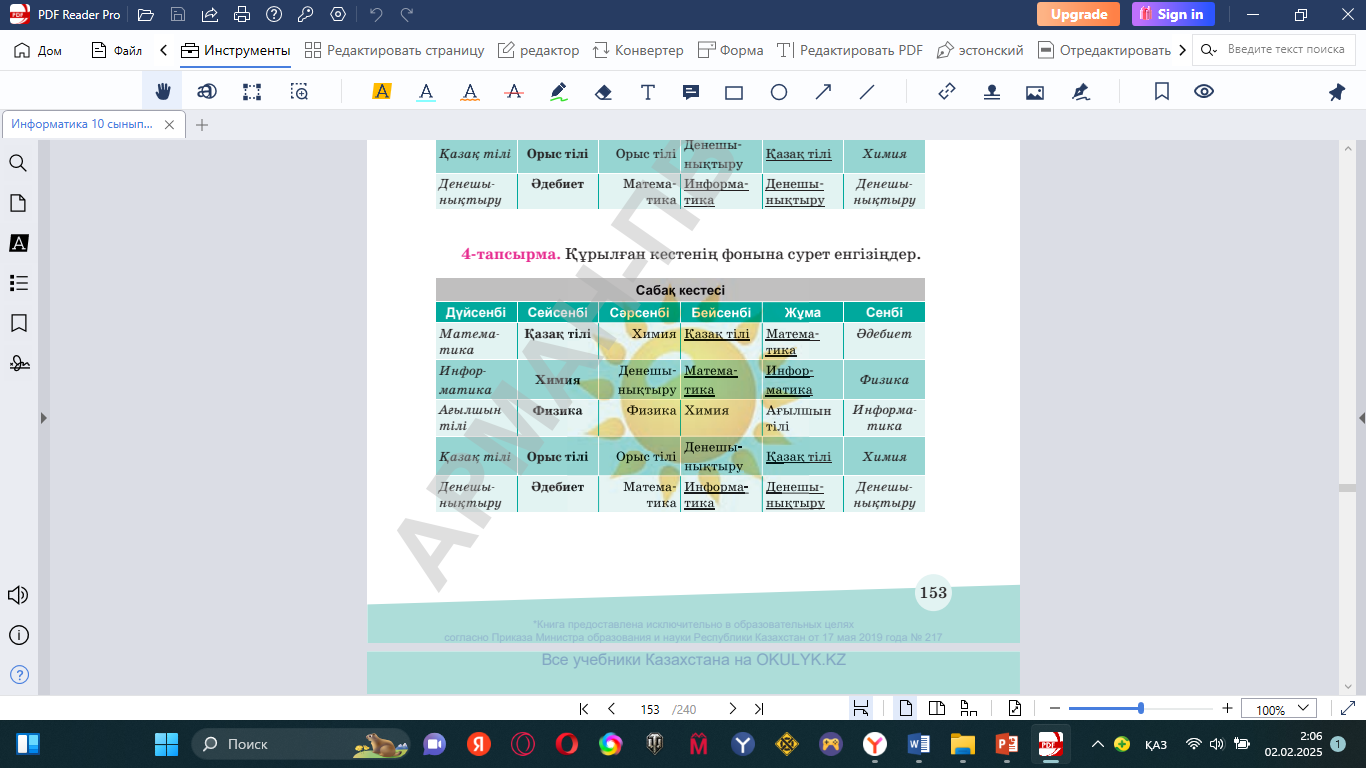Viewport: 1366px width, 768px height.
Task: Open the search panel in left sidebar
Action: point(18,163)
